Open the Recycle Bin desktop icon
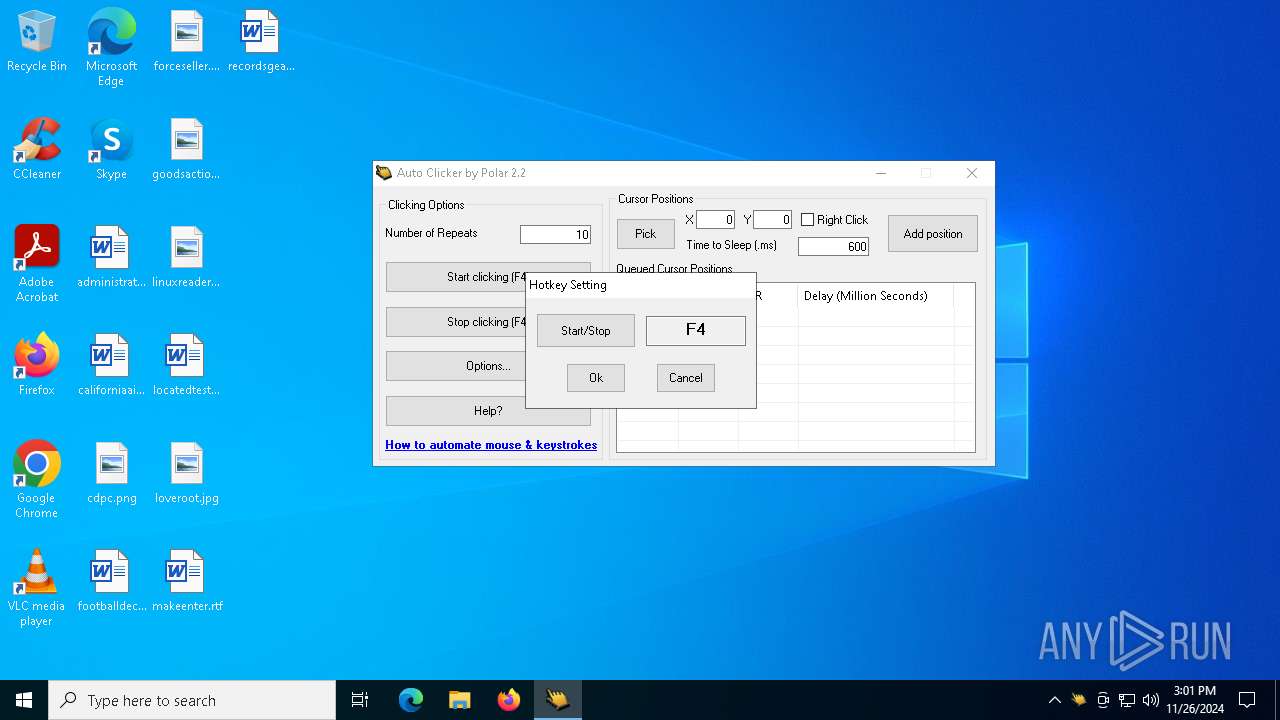This screenshot has width=1280, height=720. click(x=37, y=42)
